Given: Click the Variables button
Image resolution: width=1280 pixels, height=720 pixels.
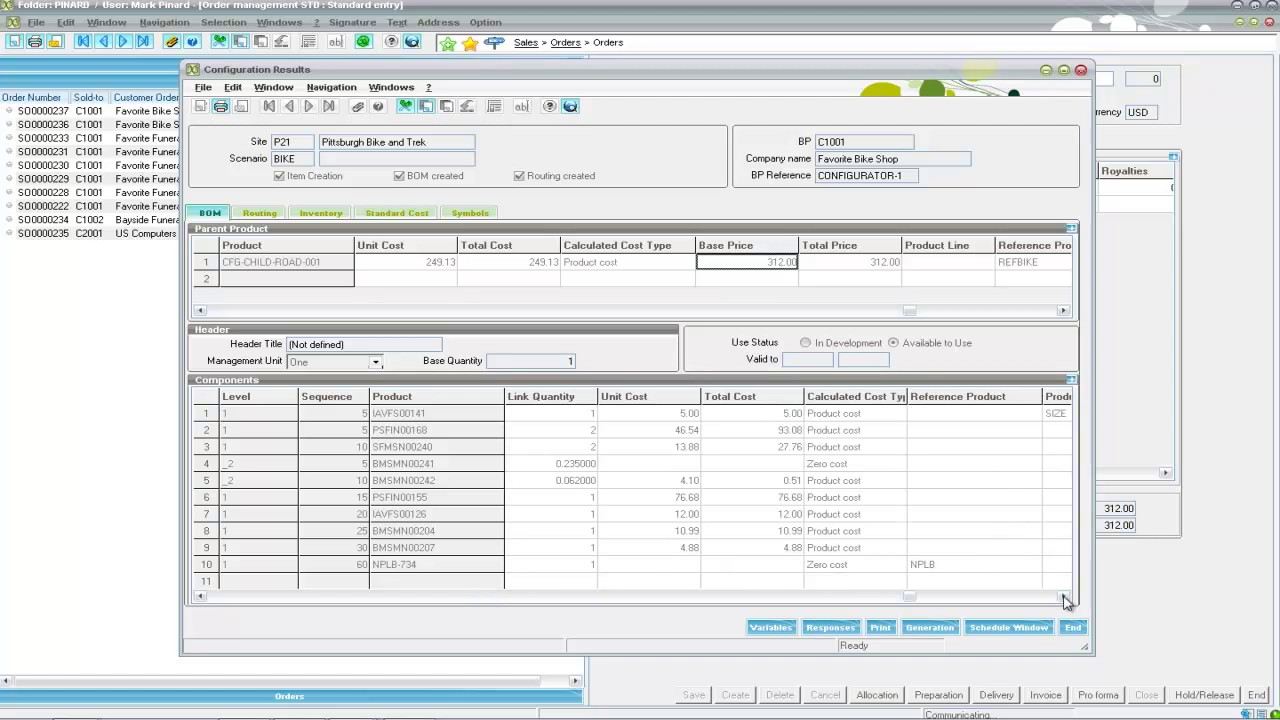Looking at the screenshot, I should coord(771,628).
